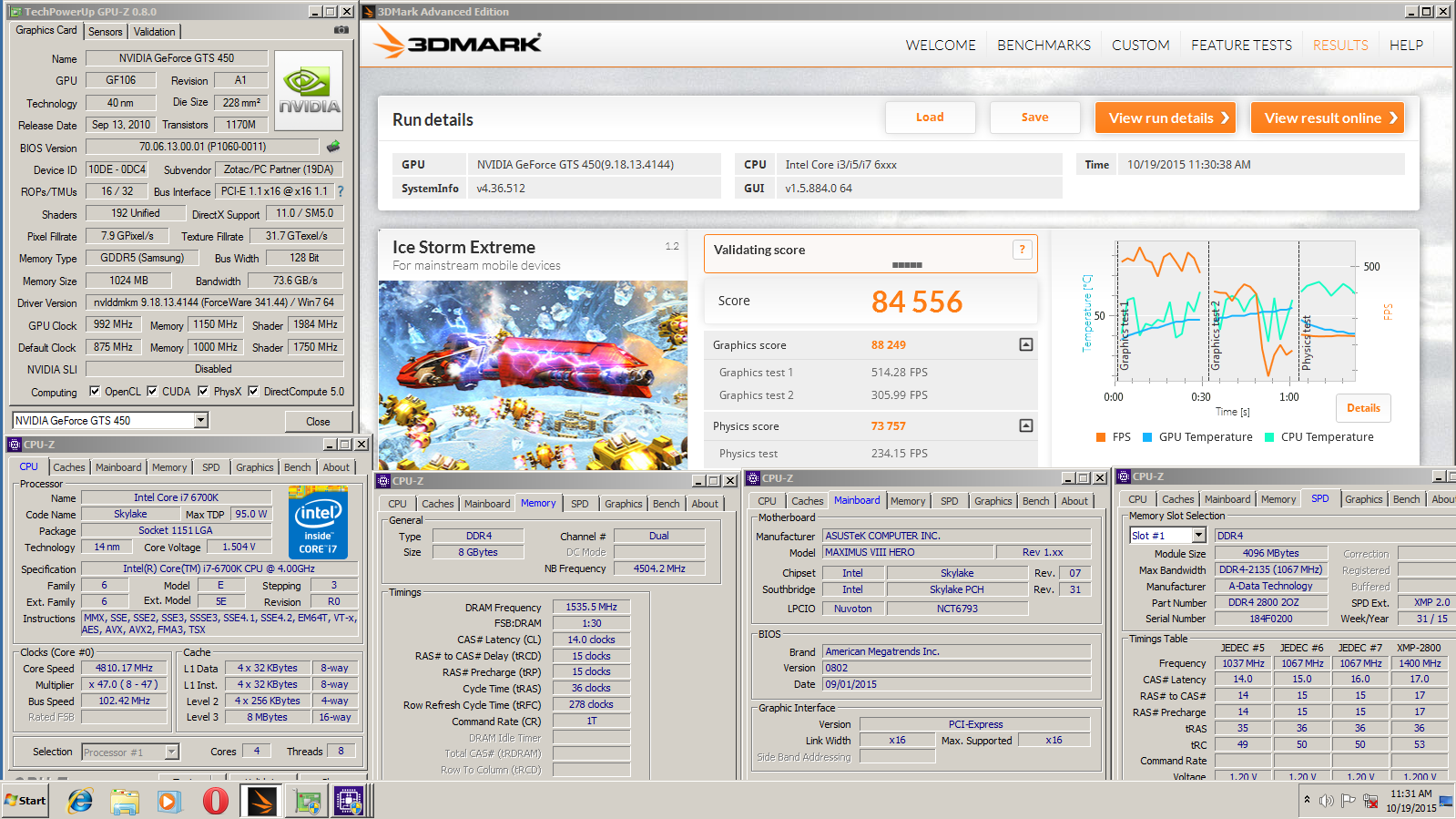Viewport: 1456px width, 819px height.
Task: Toggle the DirectCompute 5.0 checkbox
Action: (253, 391)
